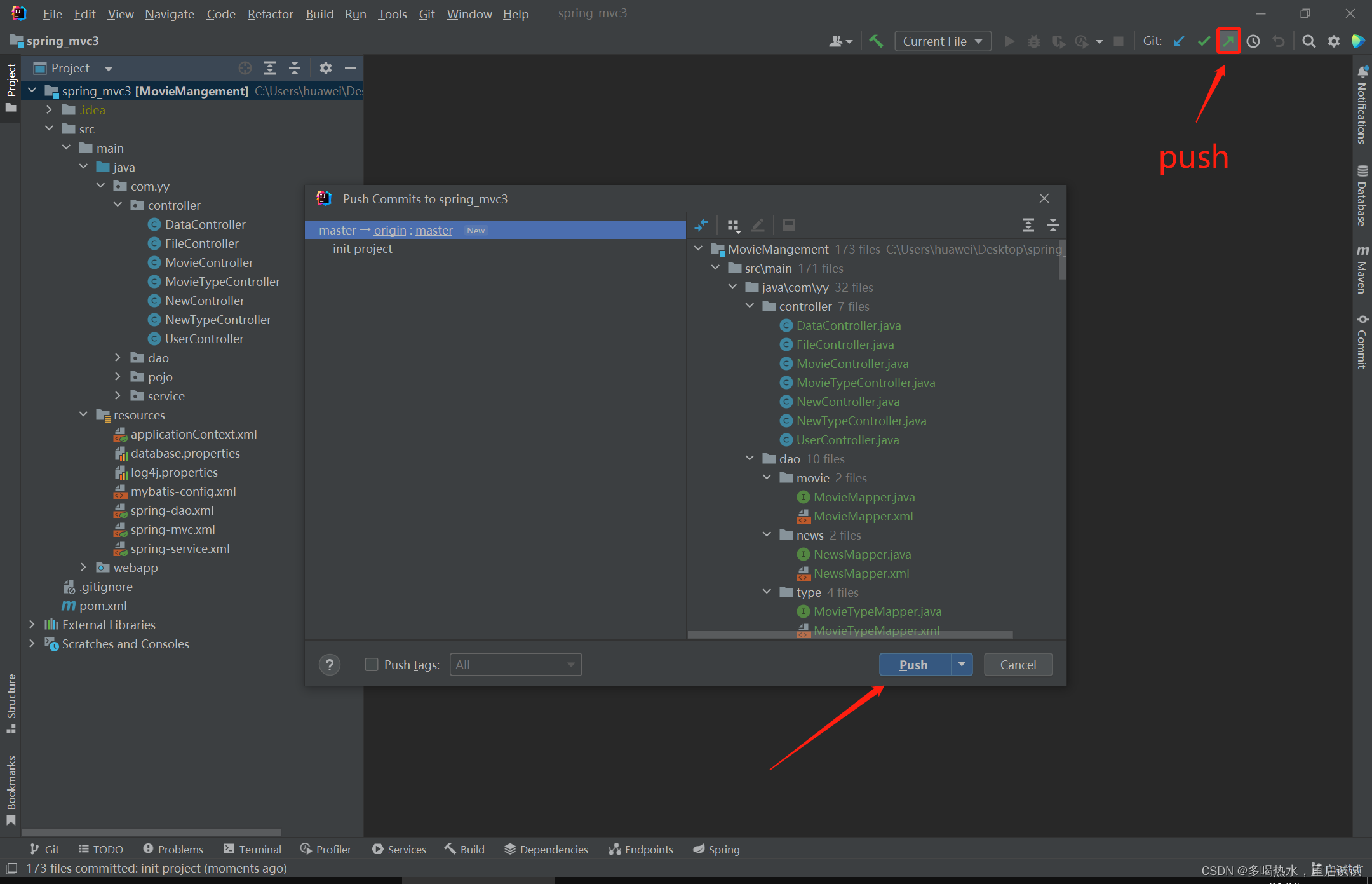Expand the pojo package
The width and height of the screenshot is (1372, 884).
click(118, 377)
